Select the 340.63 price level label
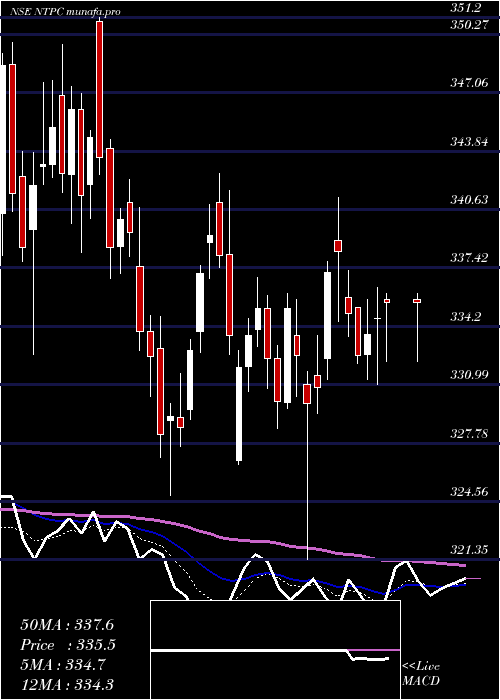The height and width of the screenshot is (700, 500). click(x=469, y=200)
